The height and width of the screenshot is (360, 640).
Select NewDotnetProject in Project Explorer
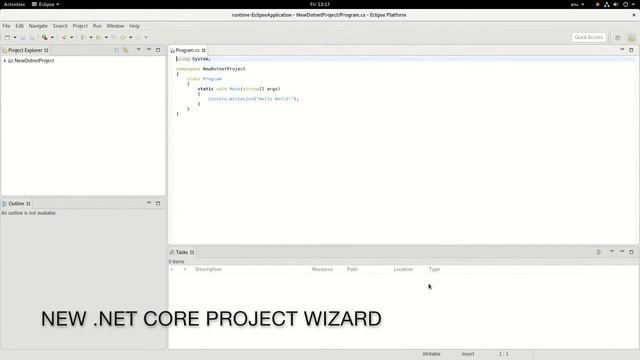(x=34, y=60)
